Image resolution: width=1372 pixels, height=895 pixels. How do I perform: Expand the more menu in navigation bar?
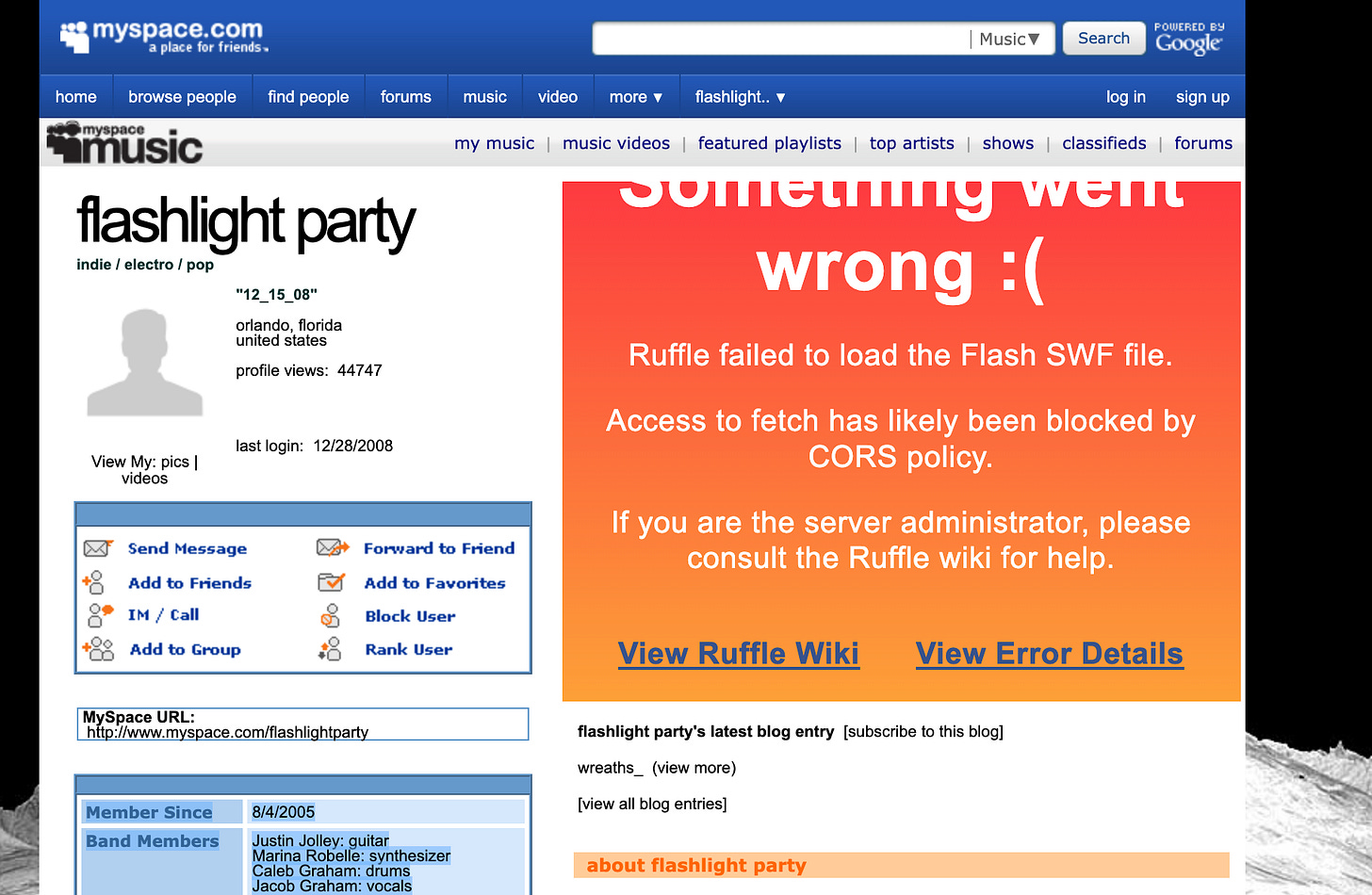636,97
